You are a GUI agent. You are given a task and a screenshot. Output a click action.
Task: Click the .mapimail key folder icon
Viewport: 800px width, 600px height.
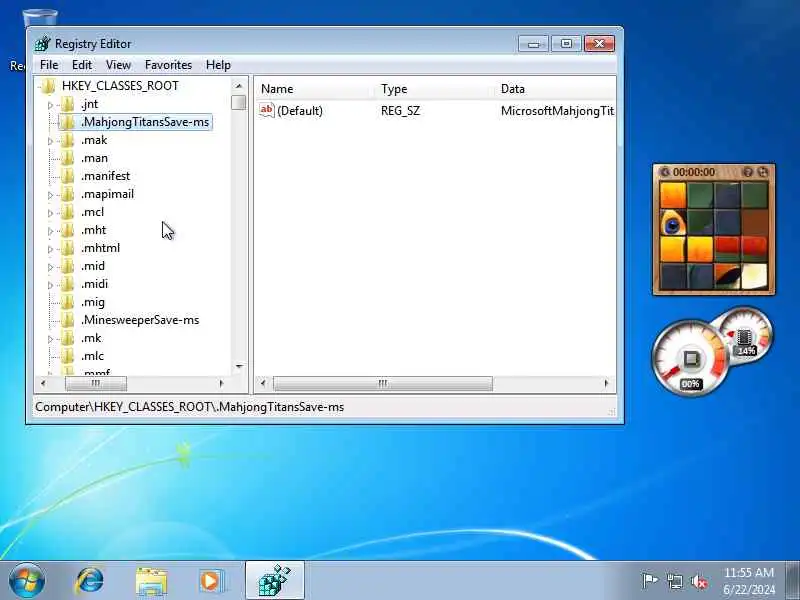(x=67, y=194)
